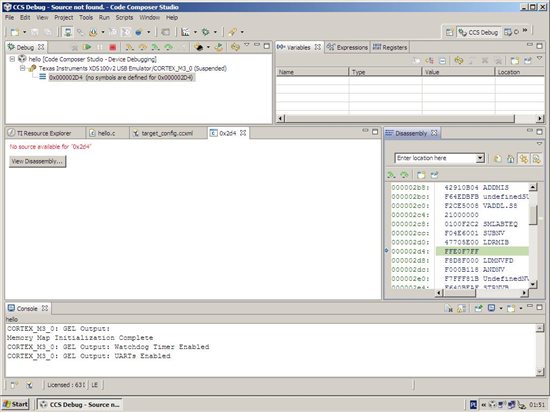This screenshot has height=412, width=550.
Task: Click the Go to program counter icon in Disassembly
Action: pyautogui.click(x=511, y=159)
